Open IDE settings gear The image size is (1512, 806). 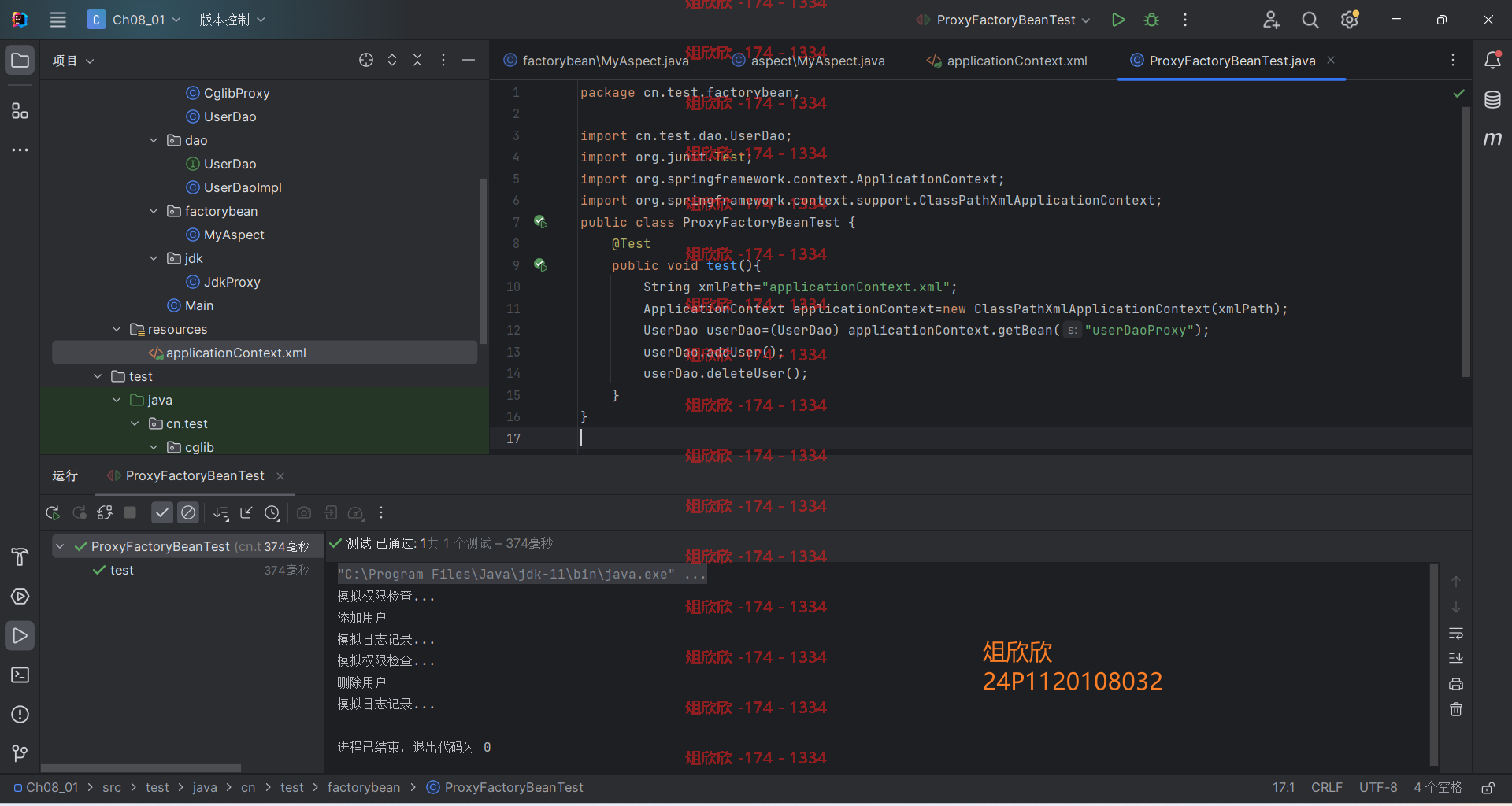pos(1350,20)
